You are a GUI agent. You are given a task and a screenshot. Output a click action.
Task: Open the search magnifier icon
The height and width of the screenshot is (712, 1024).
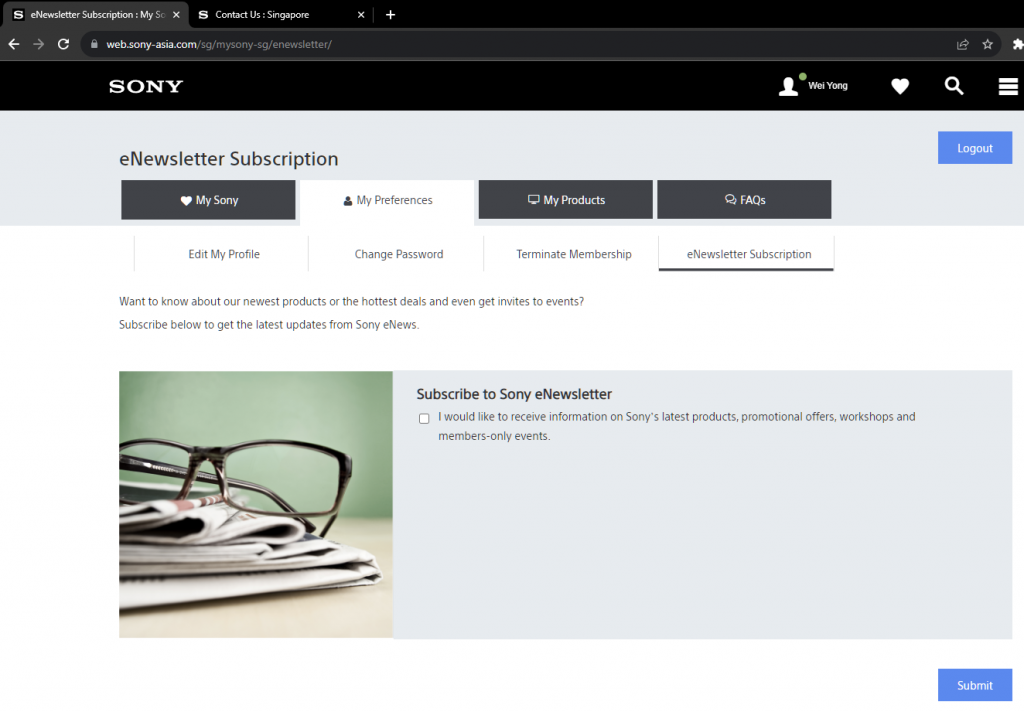pos(954,86)
